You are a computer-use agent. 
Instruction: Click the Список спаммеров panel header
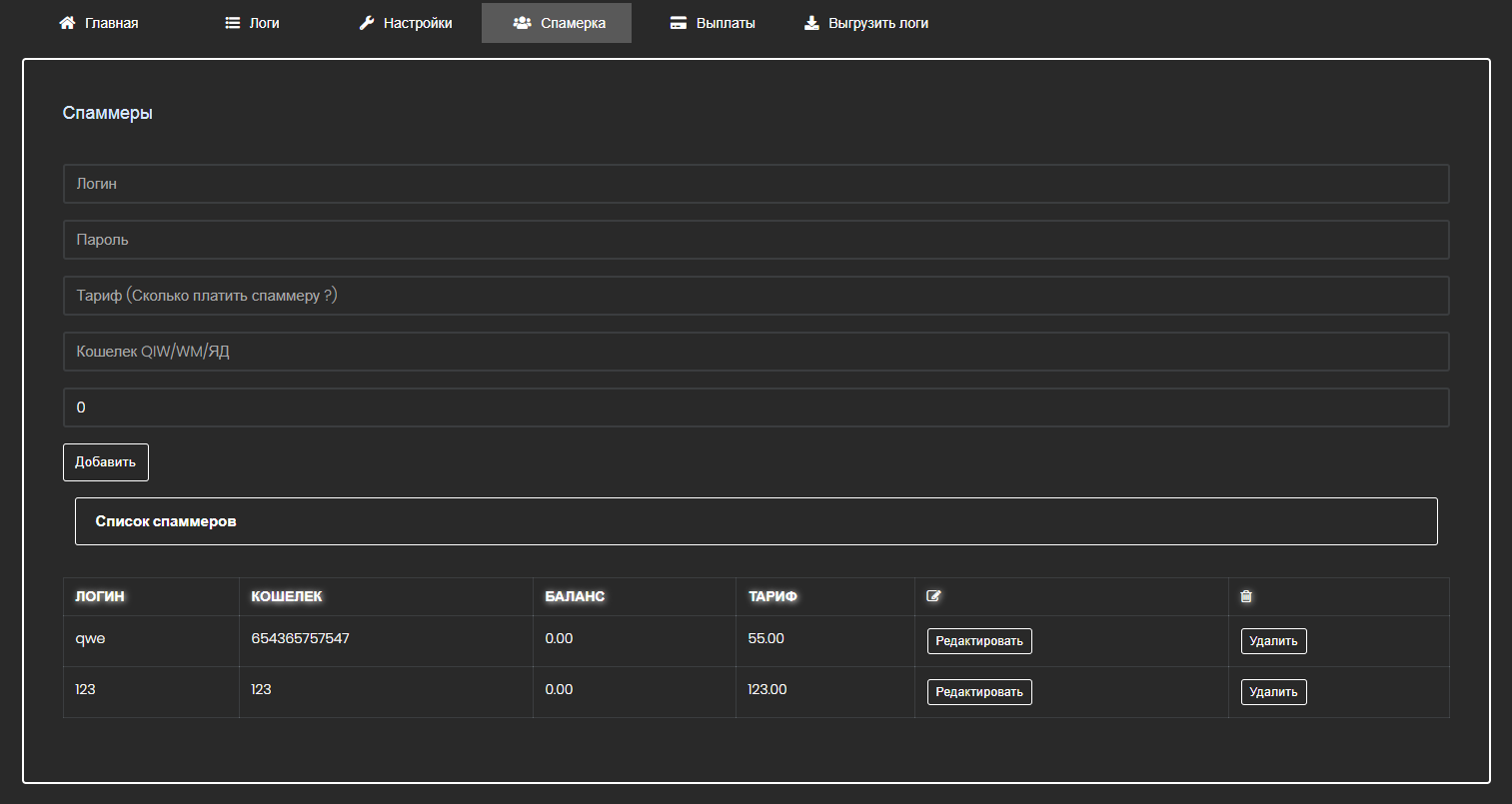click(756, 521)
